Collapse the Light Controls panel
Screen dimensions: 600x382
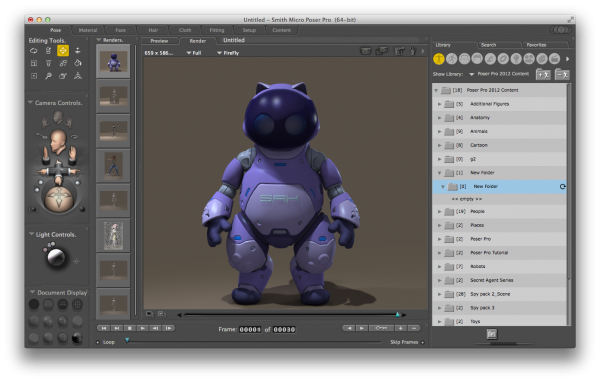coord(31,234)
